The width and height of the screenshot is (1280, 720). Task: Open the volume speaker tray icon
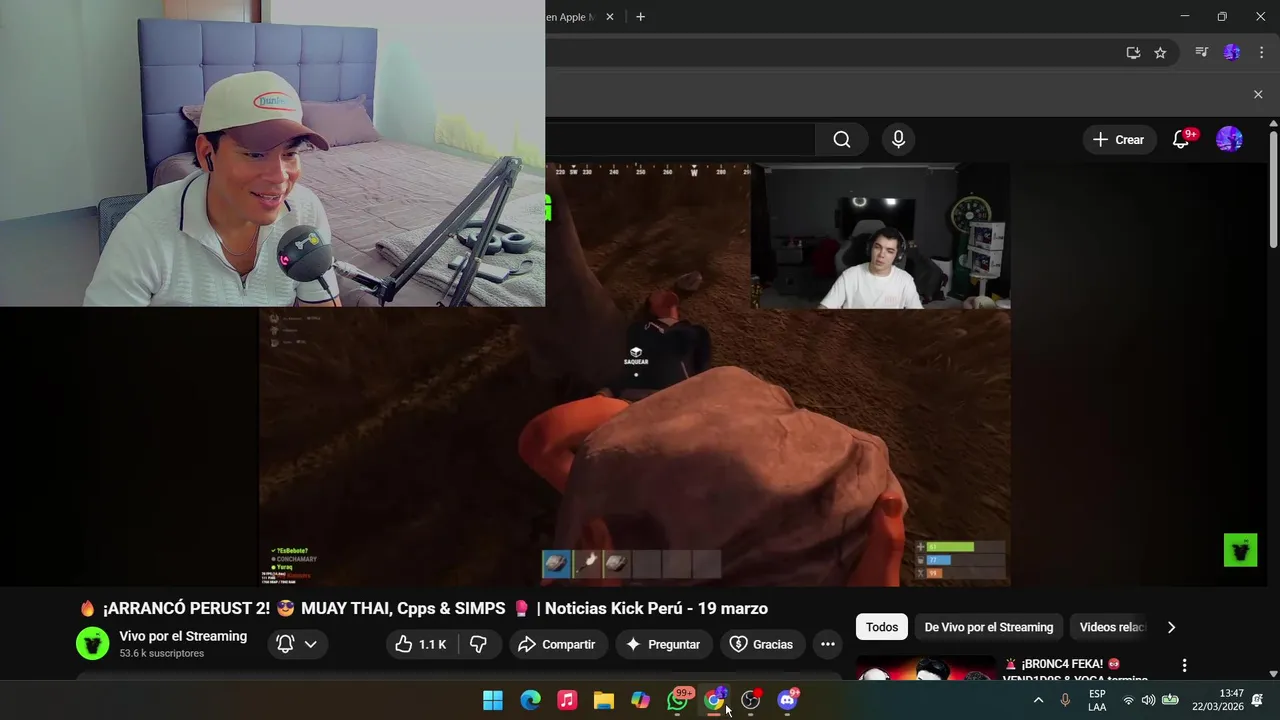[1148, 700]
